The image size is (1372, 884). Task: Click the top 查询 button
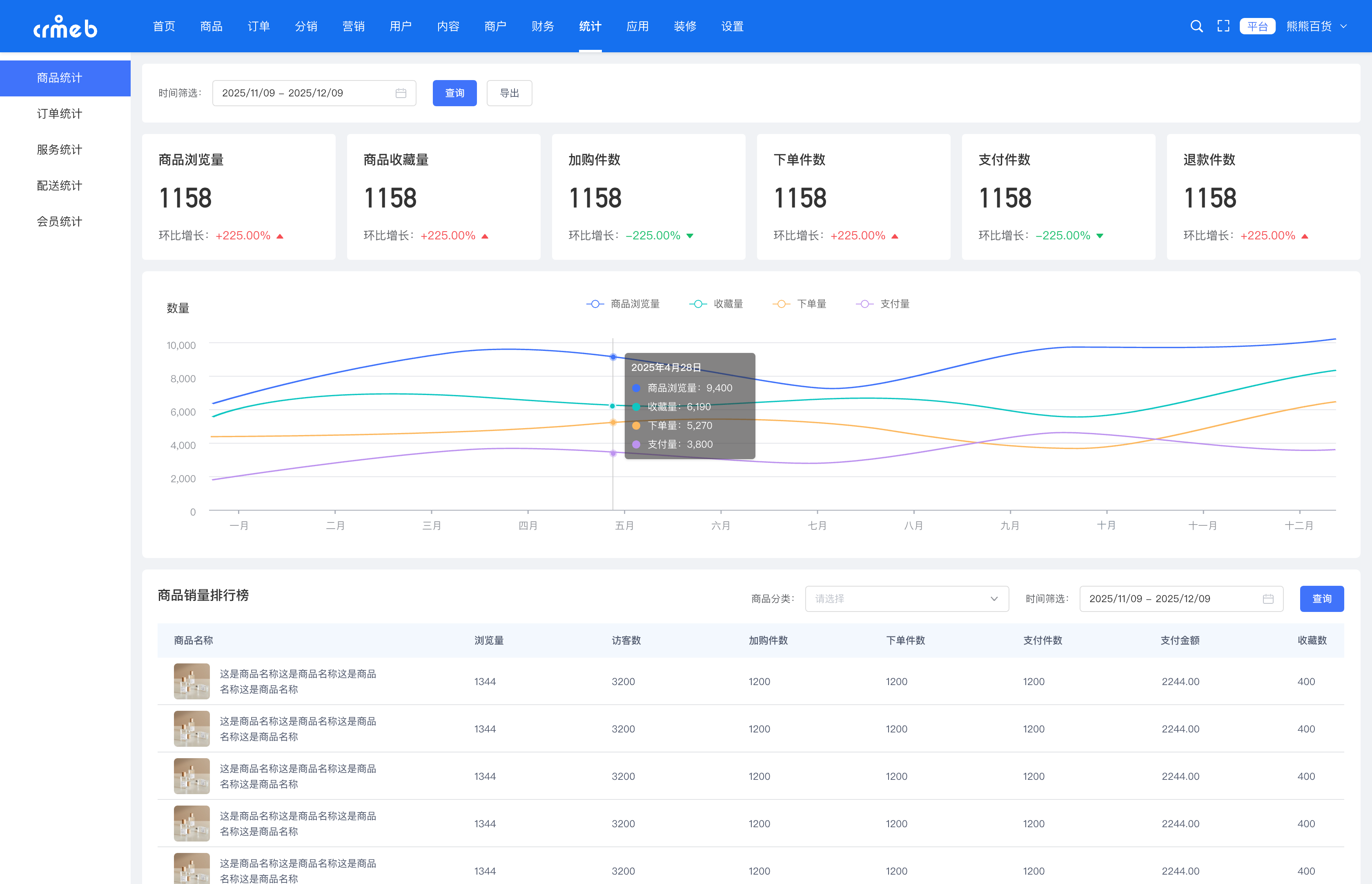pos(454,93)
